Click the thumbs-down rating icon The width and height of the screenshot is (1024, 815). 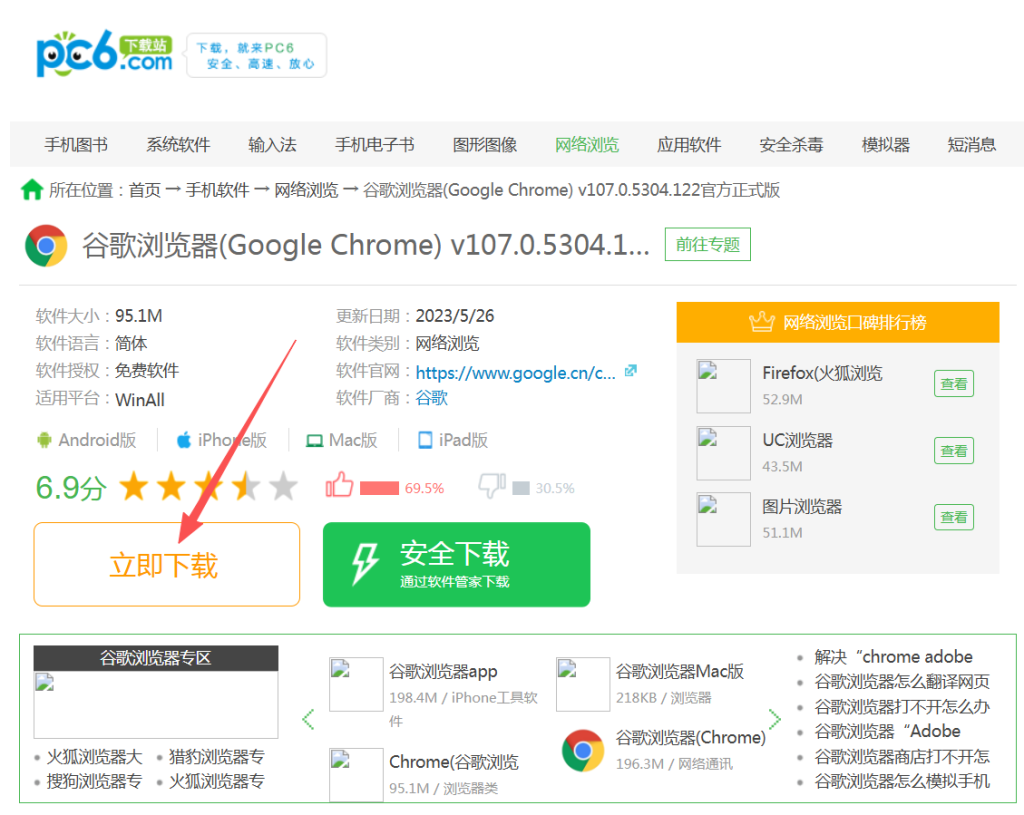492,487
